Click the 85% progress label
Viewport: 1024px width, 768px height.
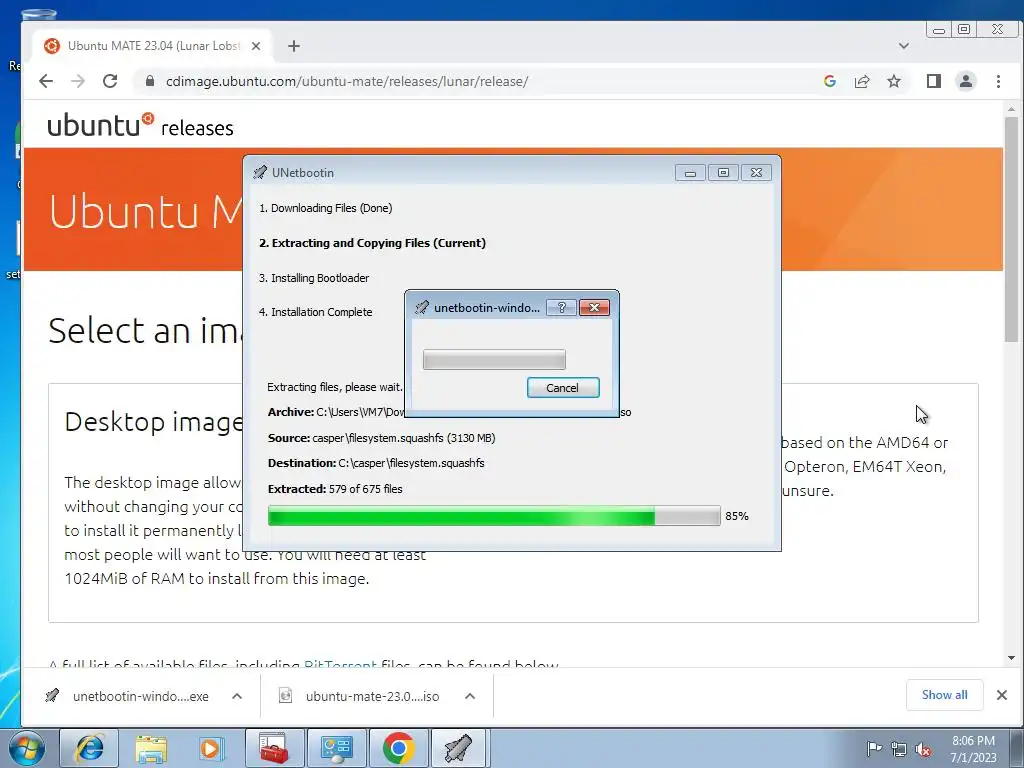point(737,516)
